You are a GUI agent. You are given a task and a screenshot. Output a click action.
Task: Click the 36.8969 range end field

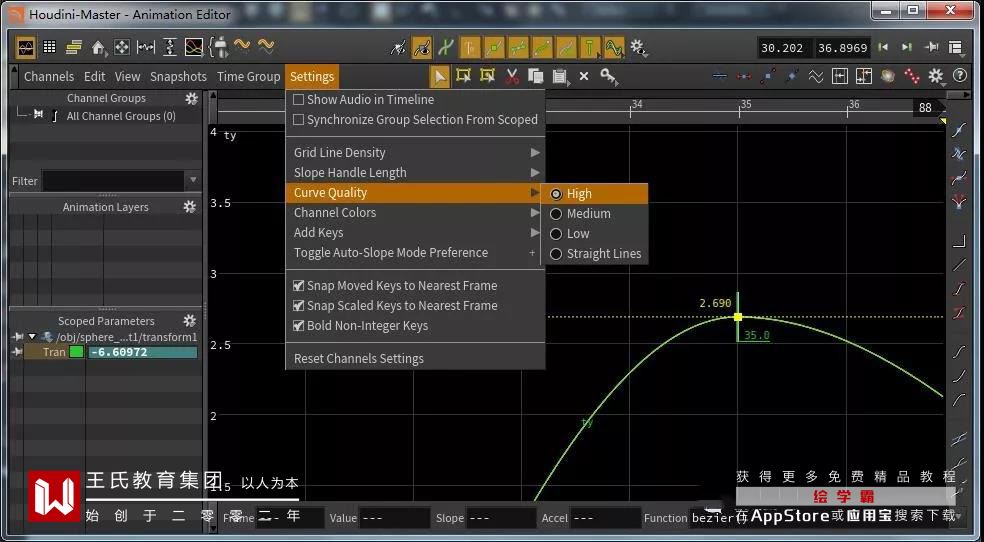(842, 48)
